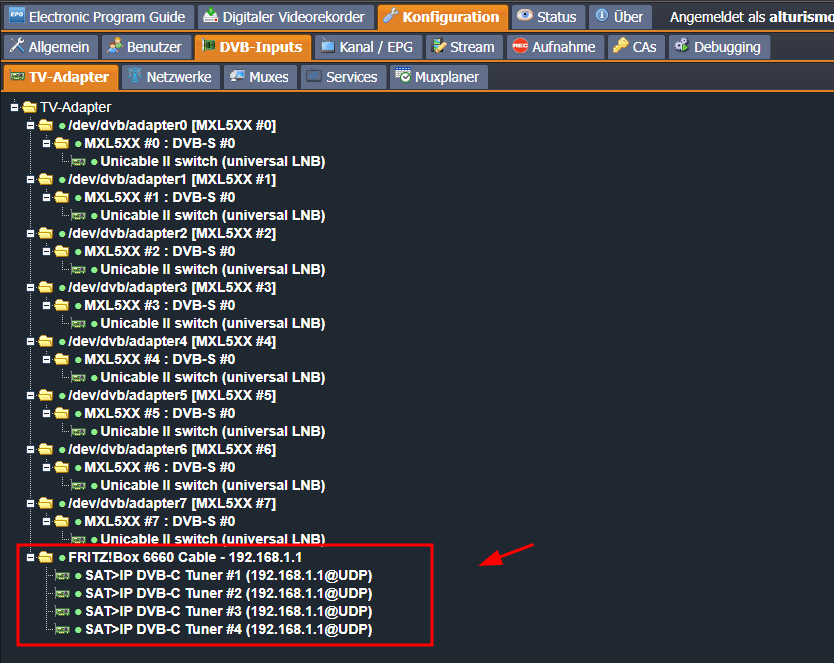Viewport: 834px width, 663px height.
Task: Switch to Digitaler Videorekorder tab
Action: click(286, 17)
